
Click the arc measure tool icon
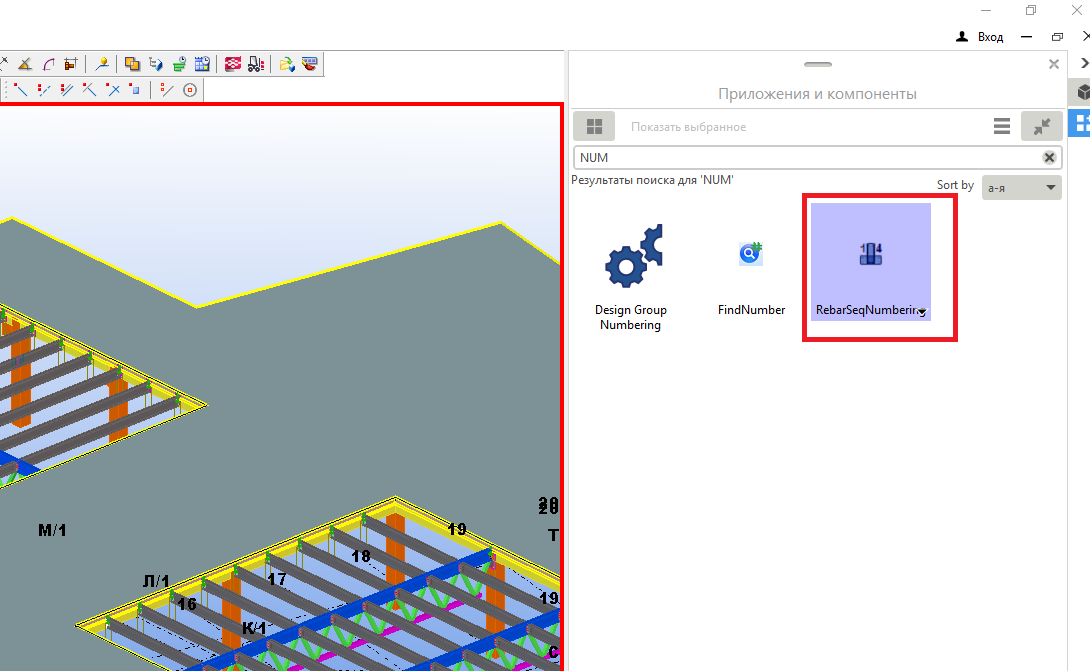click(48, 64)
